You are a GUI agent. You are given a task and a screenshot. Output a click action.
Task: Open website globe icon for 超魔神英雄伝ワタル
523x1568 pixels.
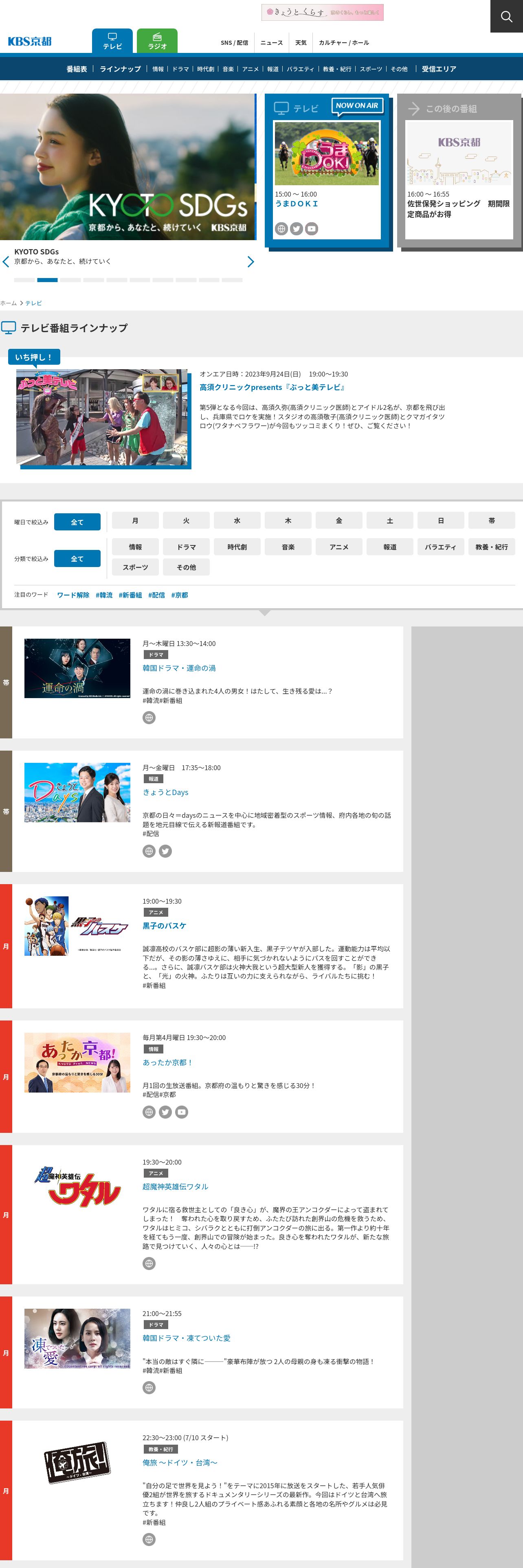click(149, 1264)
